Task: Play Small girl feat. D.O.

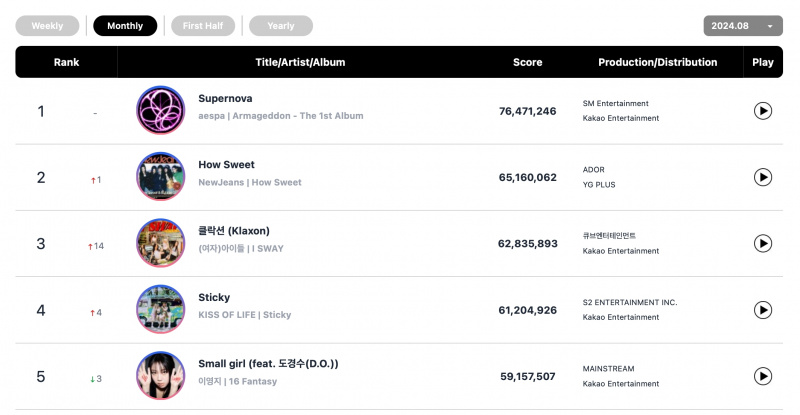Action: pos(762,376)
